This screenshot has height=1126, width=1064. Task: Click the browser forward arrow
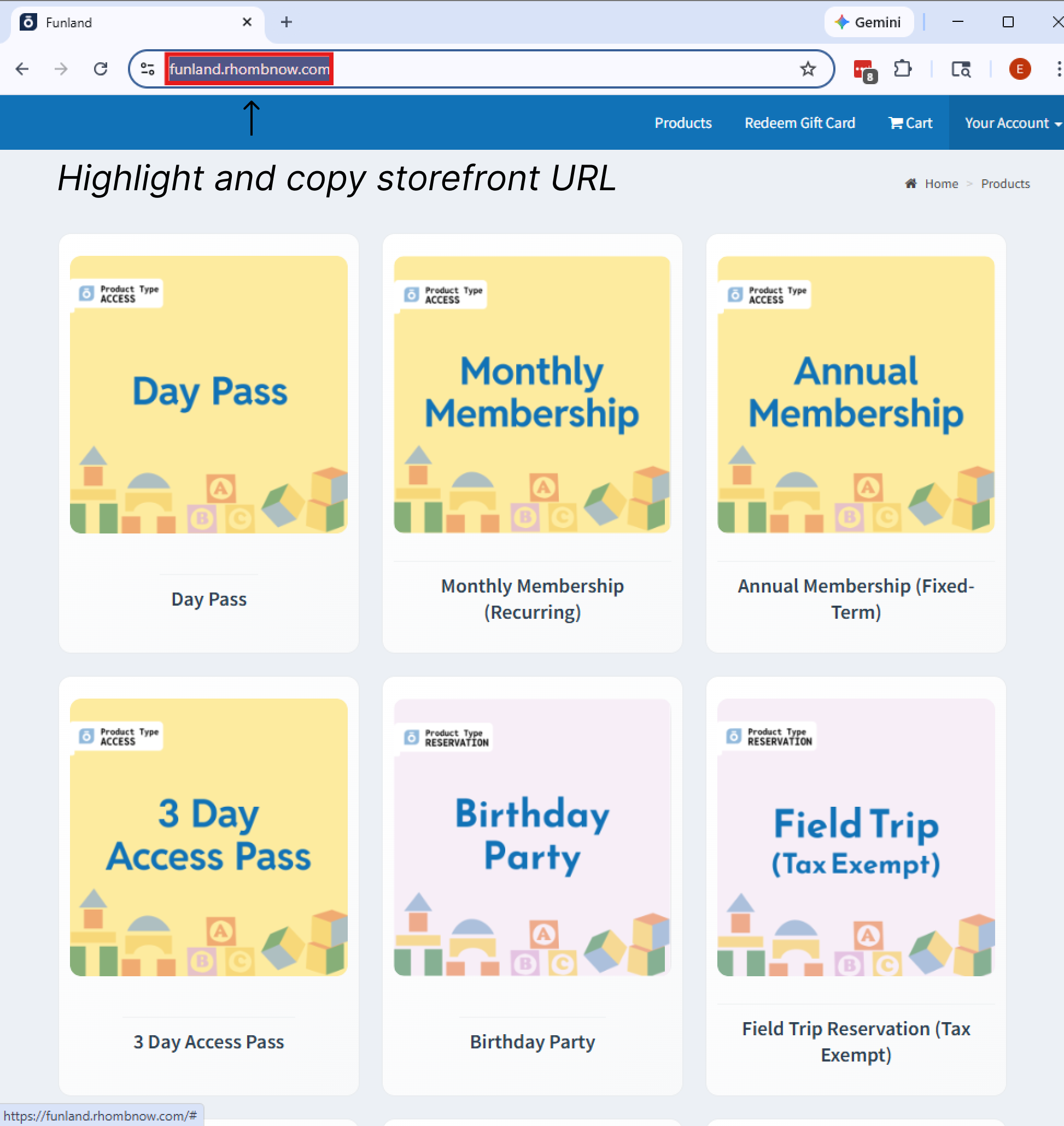(61, 69)
